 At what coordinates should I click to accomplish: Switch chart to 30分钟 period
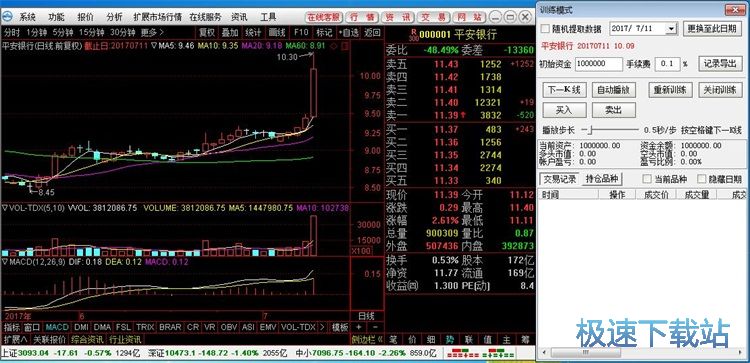tap(122, 33)
